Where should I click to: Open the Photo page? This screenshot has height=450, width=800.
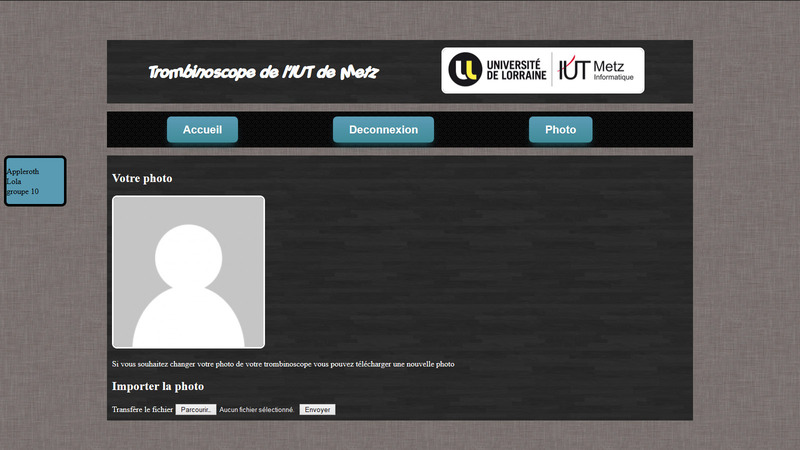point(560,130)
